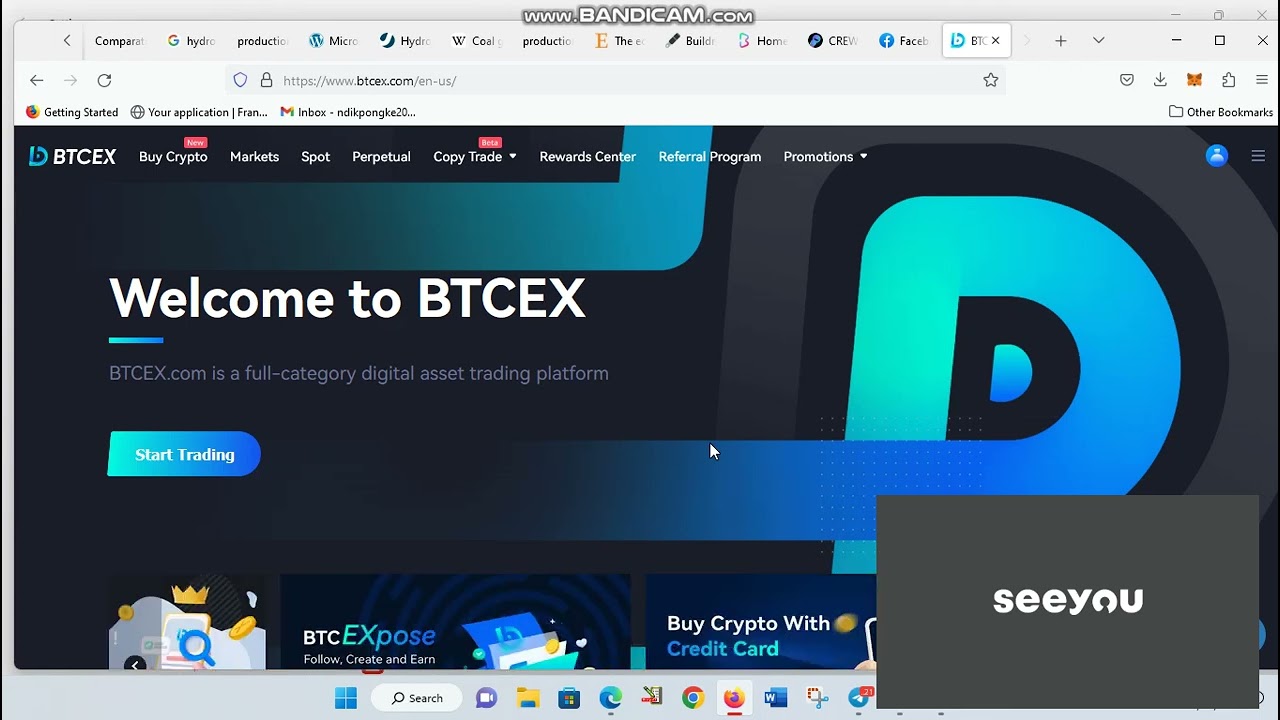This screenshot has width=1280, height=720.
Task: Open the Getting Started bookmark
Action: [72, 112]
